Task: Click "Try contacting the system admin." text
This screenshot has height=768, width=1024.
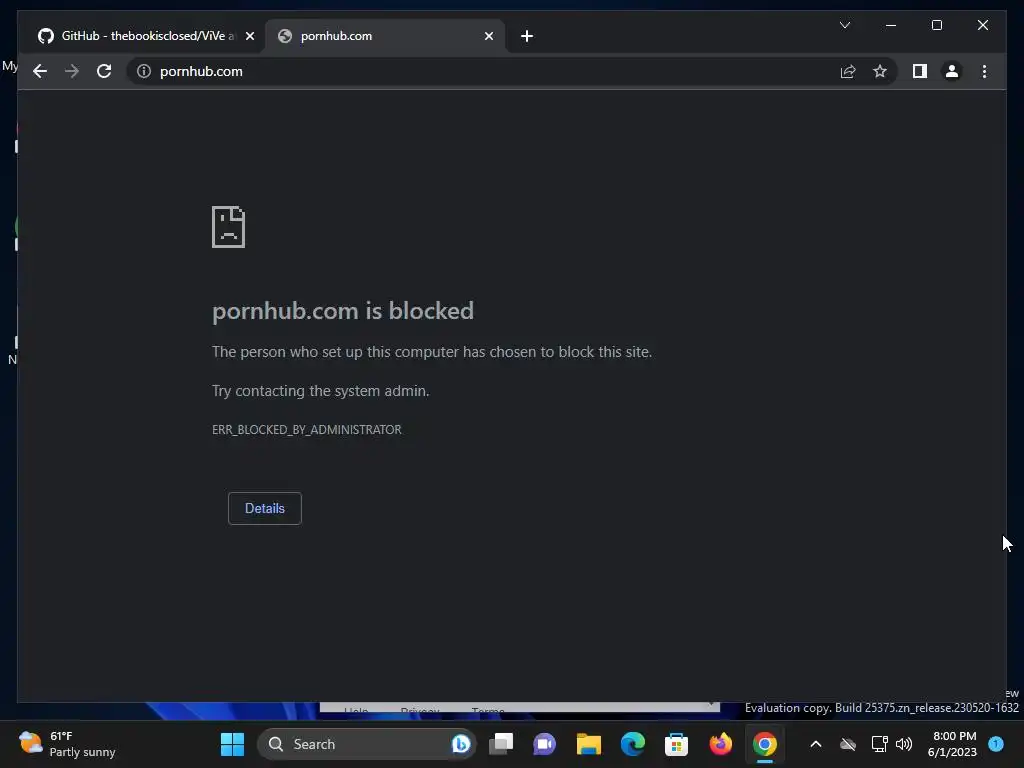Action: pyautogui.click(x=321, y=391)
